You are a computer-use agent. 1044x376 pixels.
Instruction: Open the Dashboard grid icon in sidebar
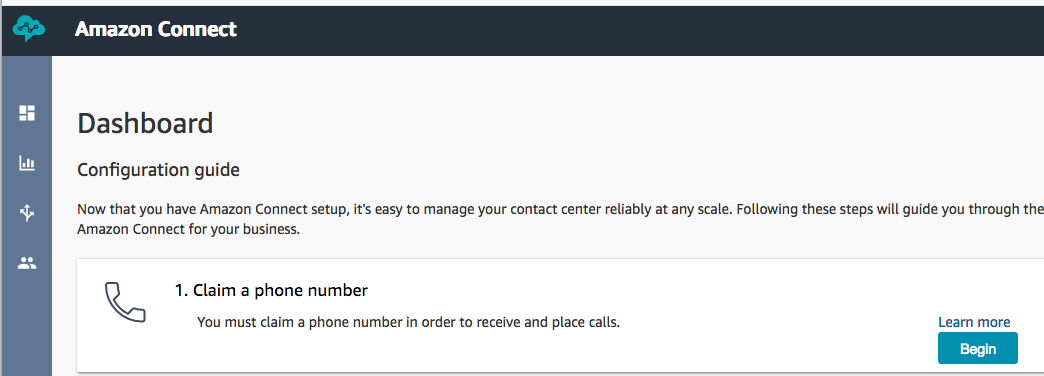pos(27,113)
